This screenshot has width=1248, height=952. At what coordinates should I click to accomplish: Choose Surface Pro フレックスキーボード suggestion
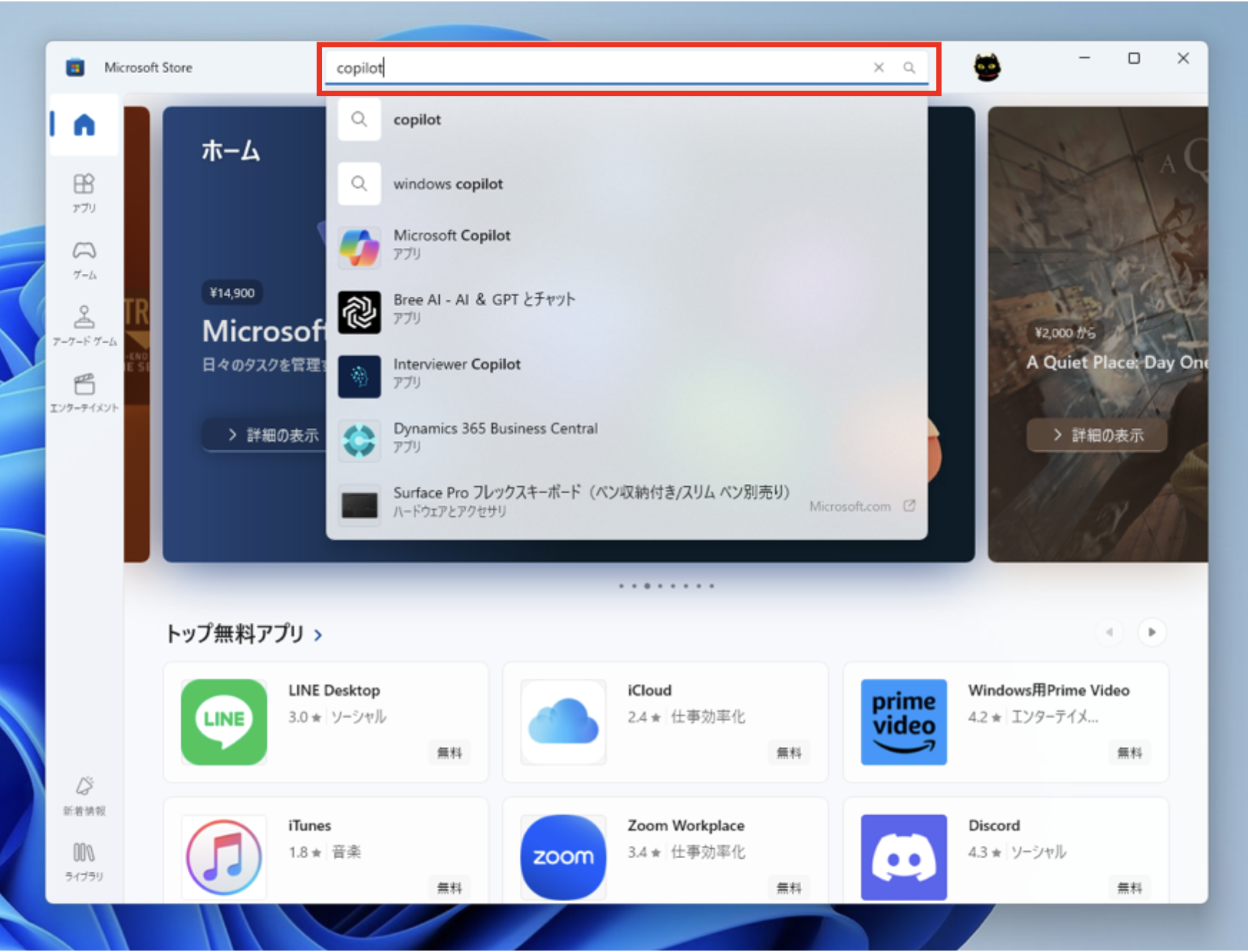click(x=626, y=505)
